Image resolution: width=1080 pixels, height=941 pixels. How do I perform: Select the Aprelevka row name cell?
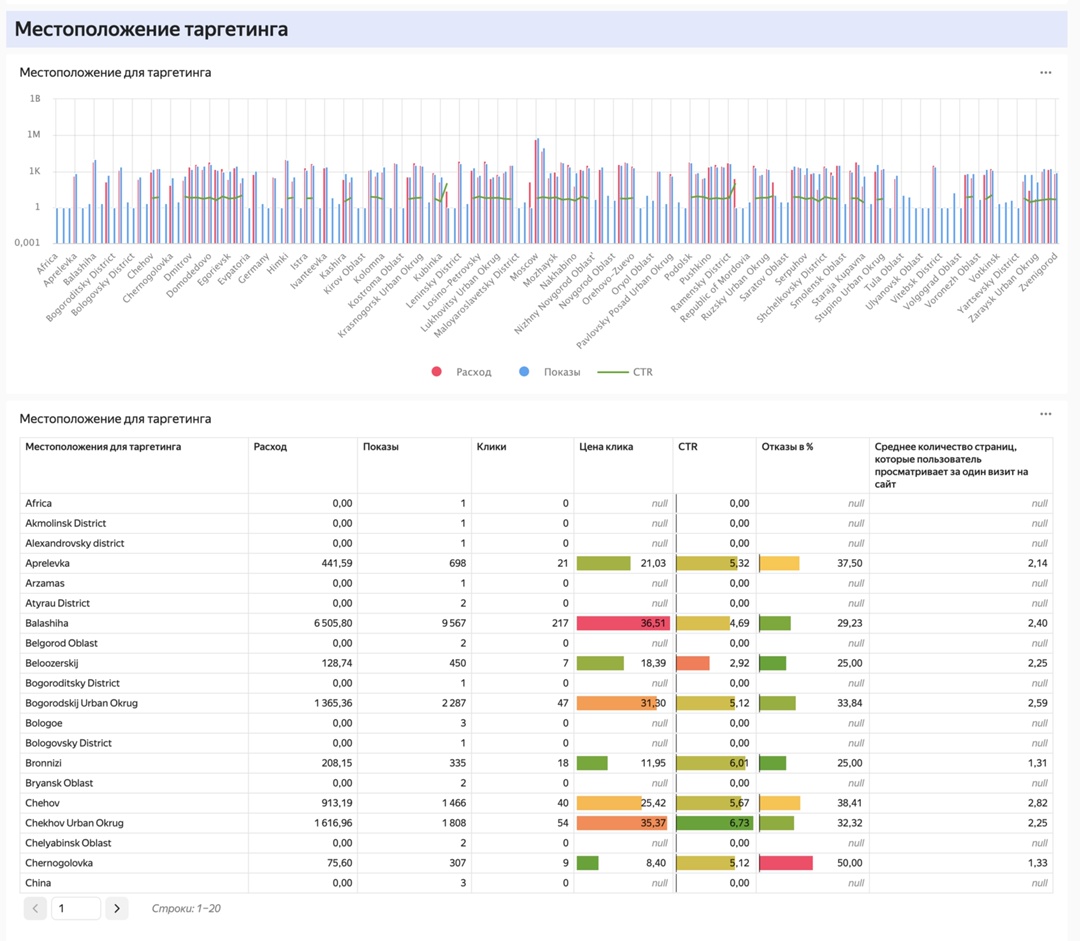(x=48, y=563)
